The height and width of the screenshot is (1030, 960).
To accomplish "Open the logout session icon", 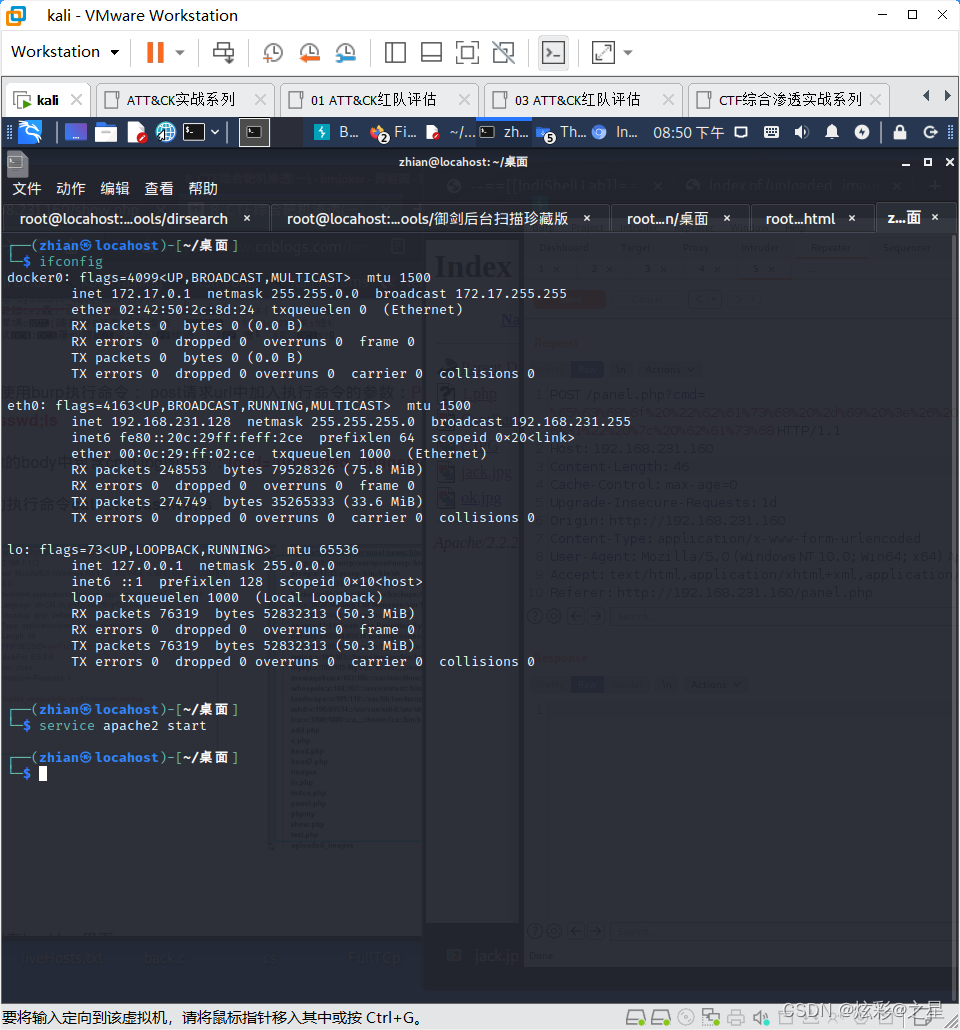I will point(930,133).
